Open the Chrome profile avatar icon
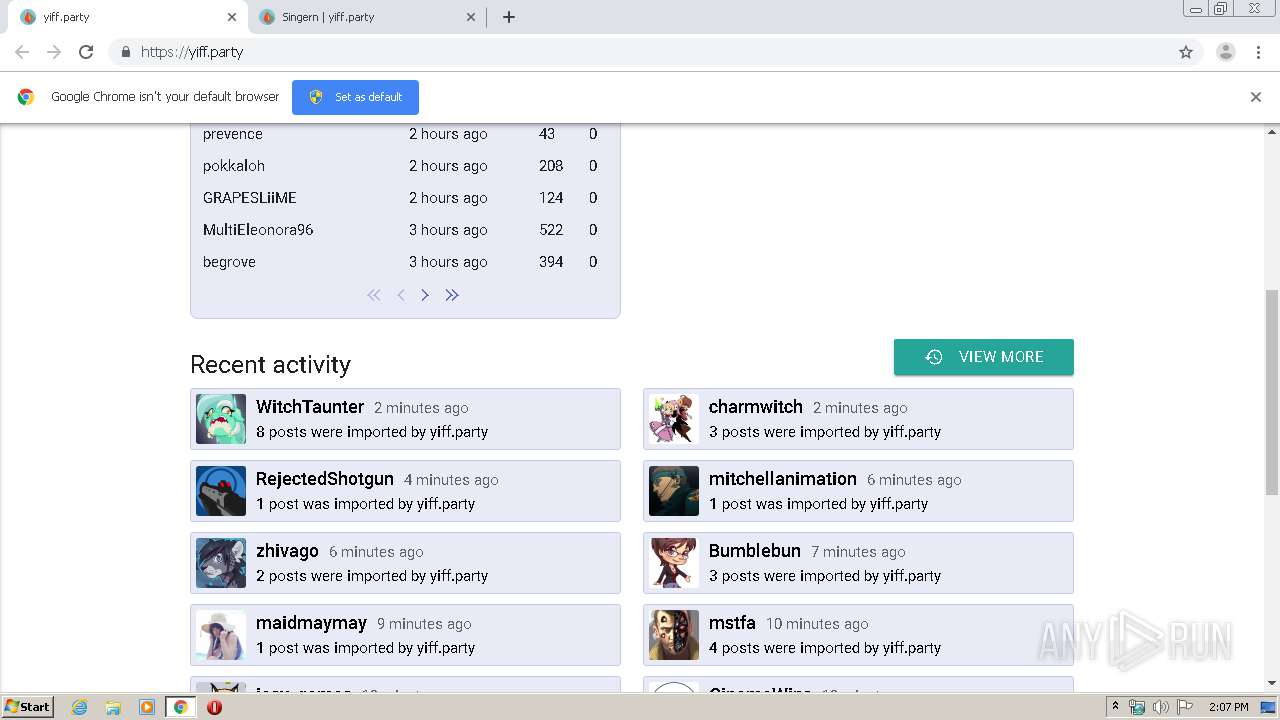Viewport: 1280px width, 720px height. 1226,52
